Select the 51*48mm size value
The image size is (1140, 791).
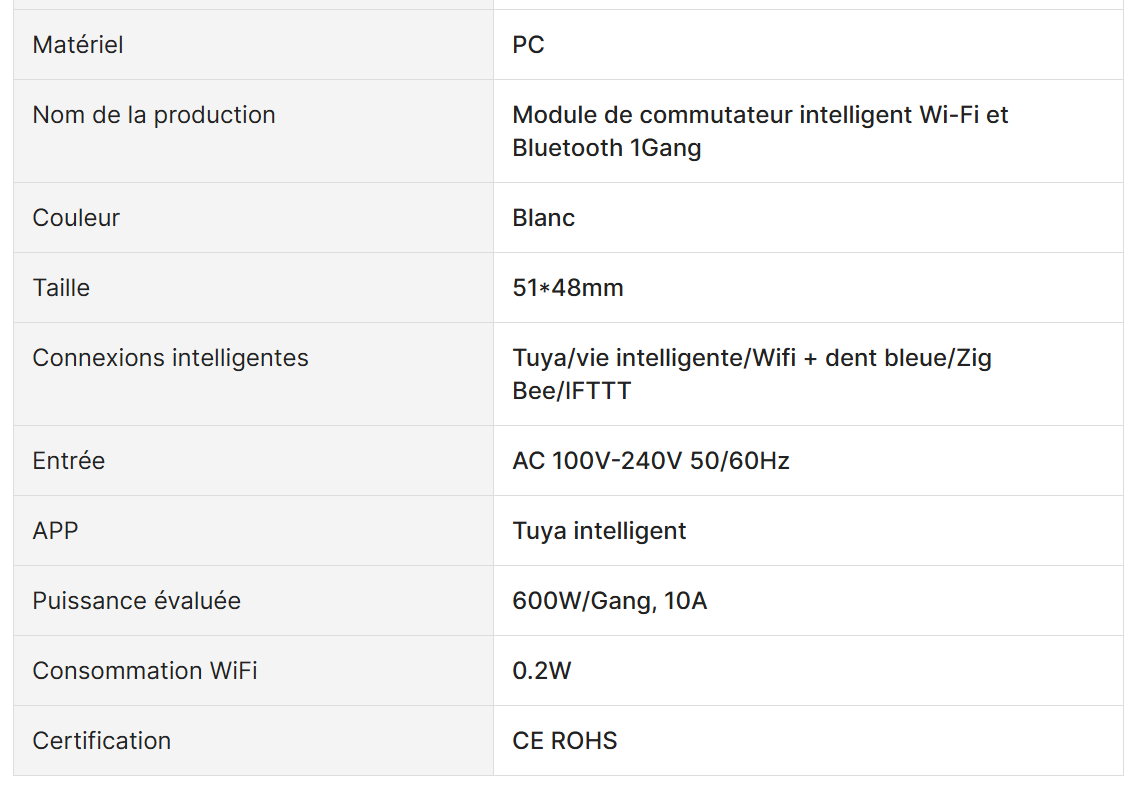click(x=568, y=288)
